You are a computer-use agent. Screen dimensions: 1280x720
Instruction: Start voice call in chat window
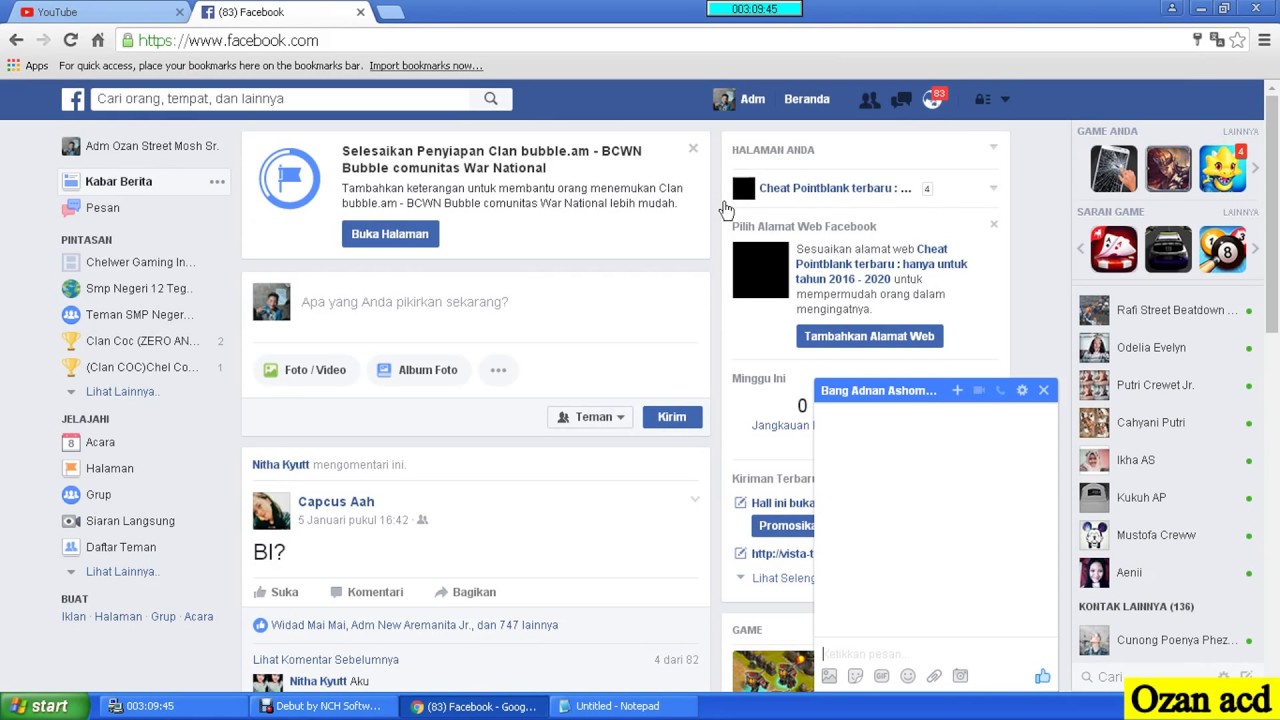1000,390
